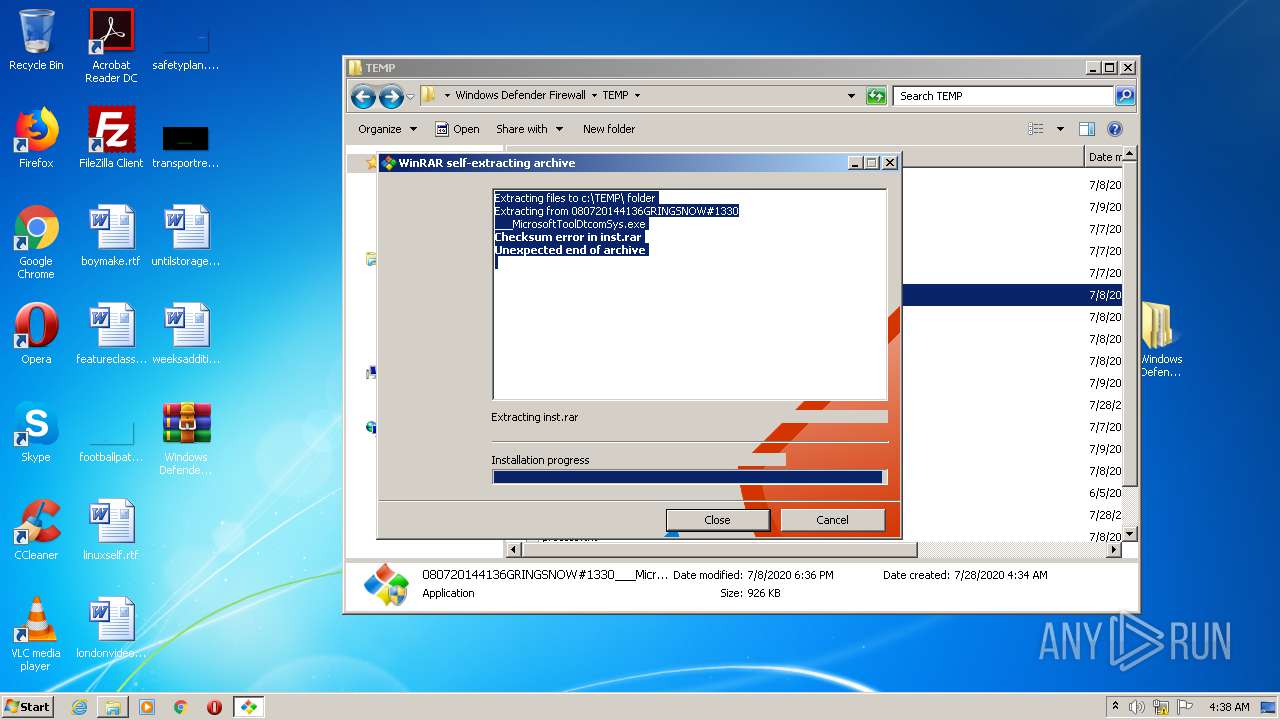Click the refresh button in Explorer address bar
Image resolution: width=1280 pixels, height=720 pixels.
(876, 96)
